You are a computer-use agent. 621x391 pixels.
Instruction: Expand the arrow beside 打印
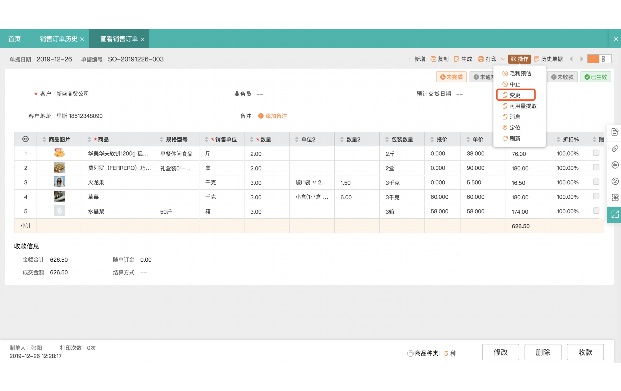click(x=502, y=59)
